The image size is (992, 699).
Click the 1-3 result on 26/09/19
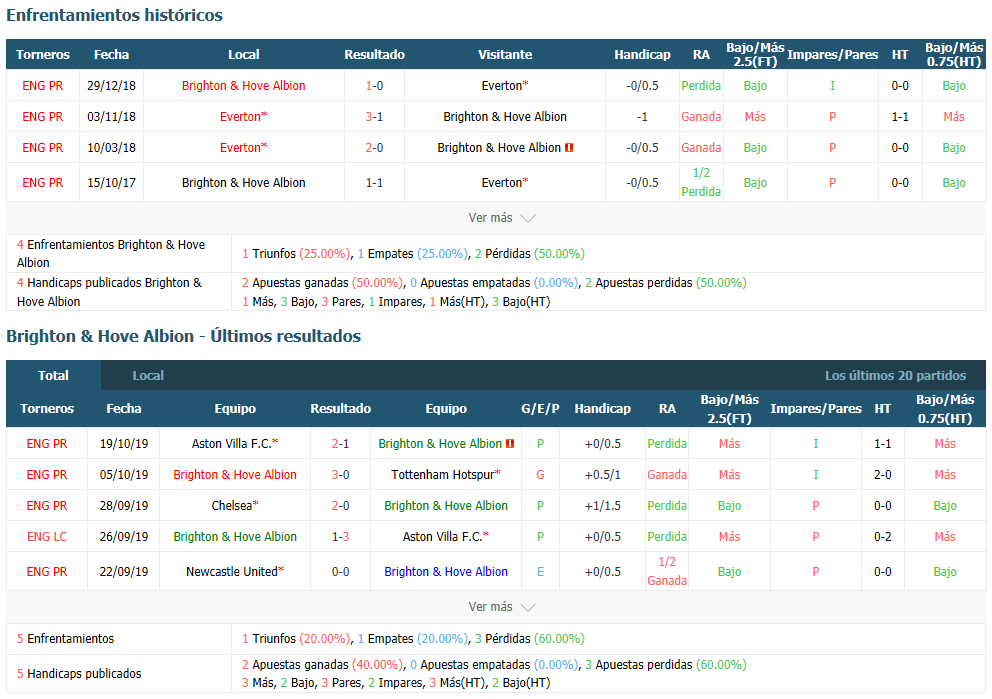pyautogui.click(x=340, y=536)
